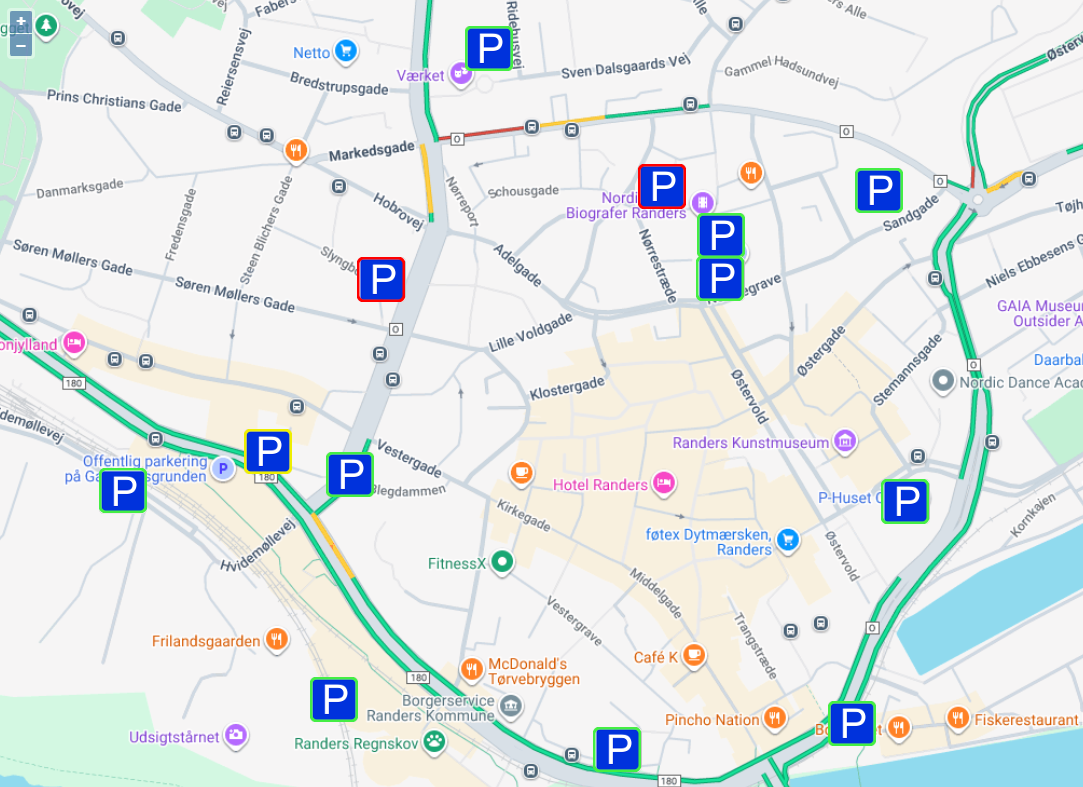Click the zoom out minus button
1083x787 pixels.
tap(21, 45)
